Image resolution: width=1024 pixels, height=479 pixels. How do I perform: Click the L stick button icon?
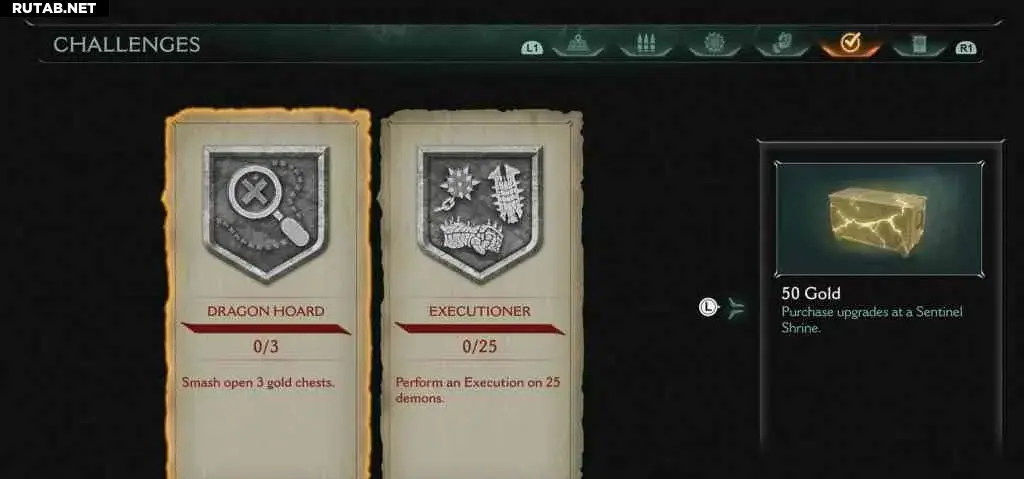(x=709, y=306)
